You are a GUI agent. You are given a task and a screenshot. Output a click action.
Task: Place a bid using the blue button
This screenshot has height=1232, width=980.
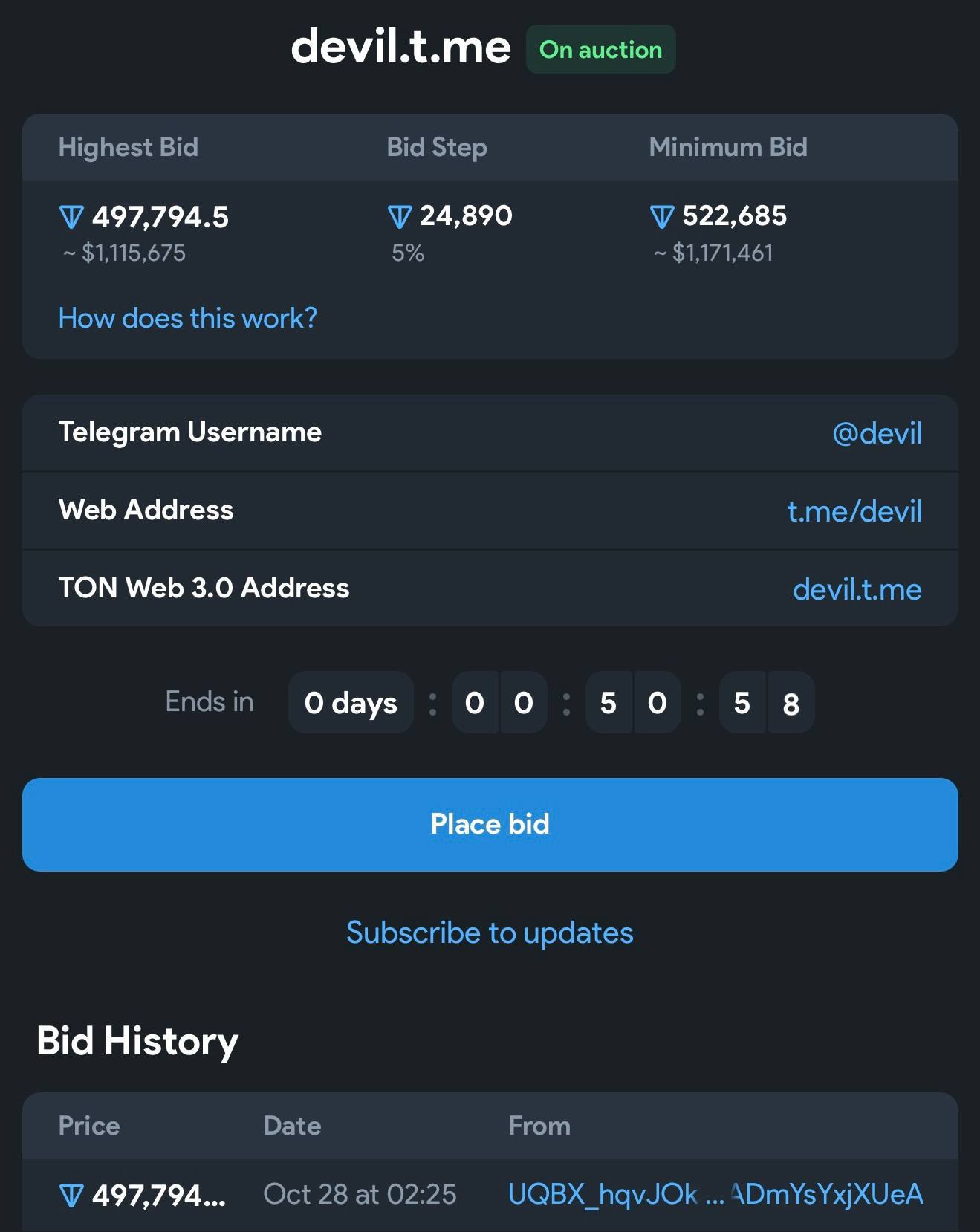[490, 825]
